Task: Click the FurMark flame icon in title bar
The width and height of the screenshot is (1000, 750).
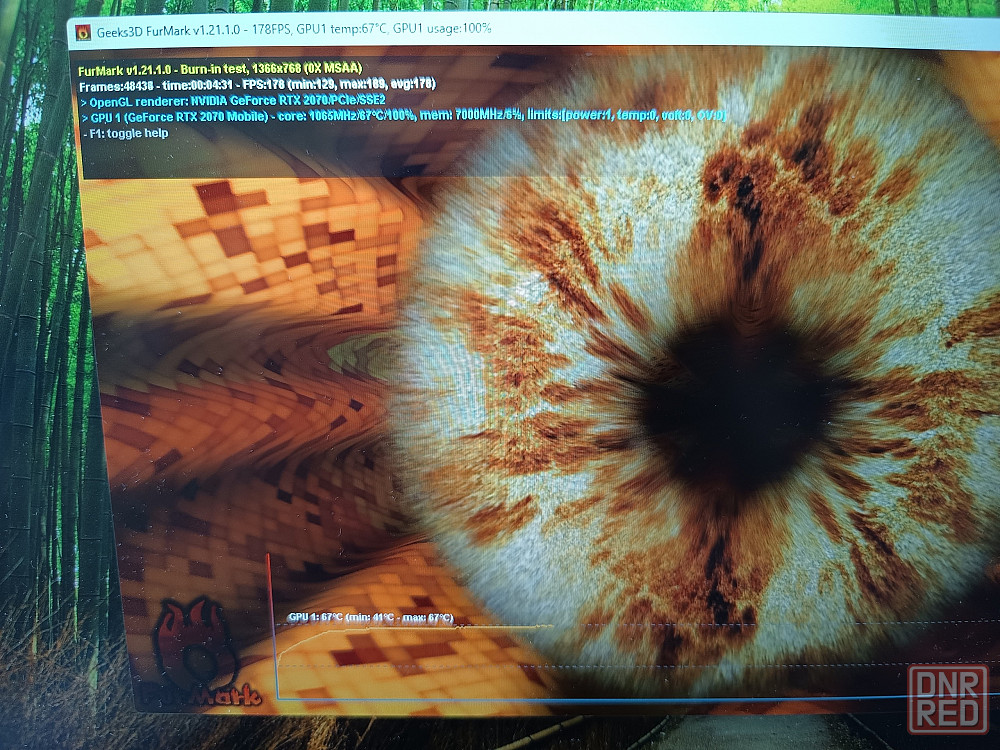Action: tap(83, 30)
